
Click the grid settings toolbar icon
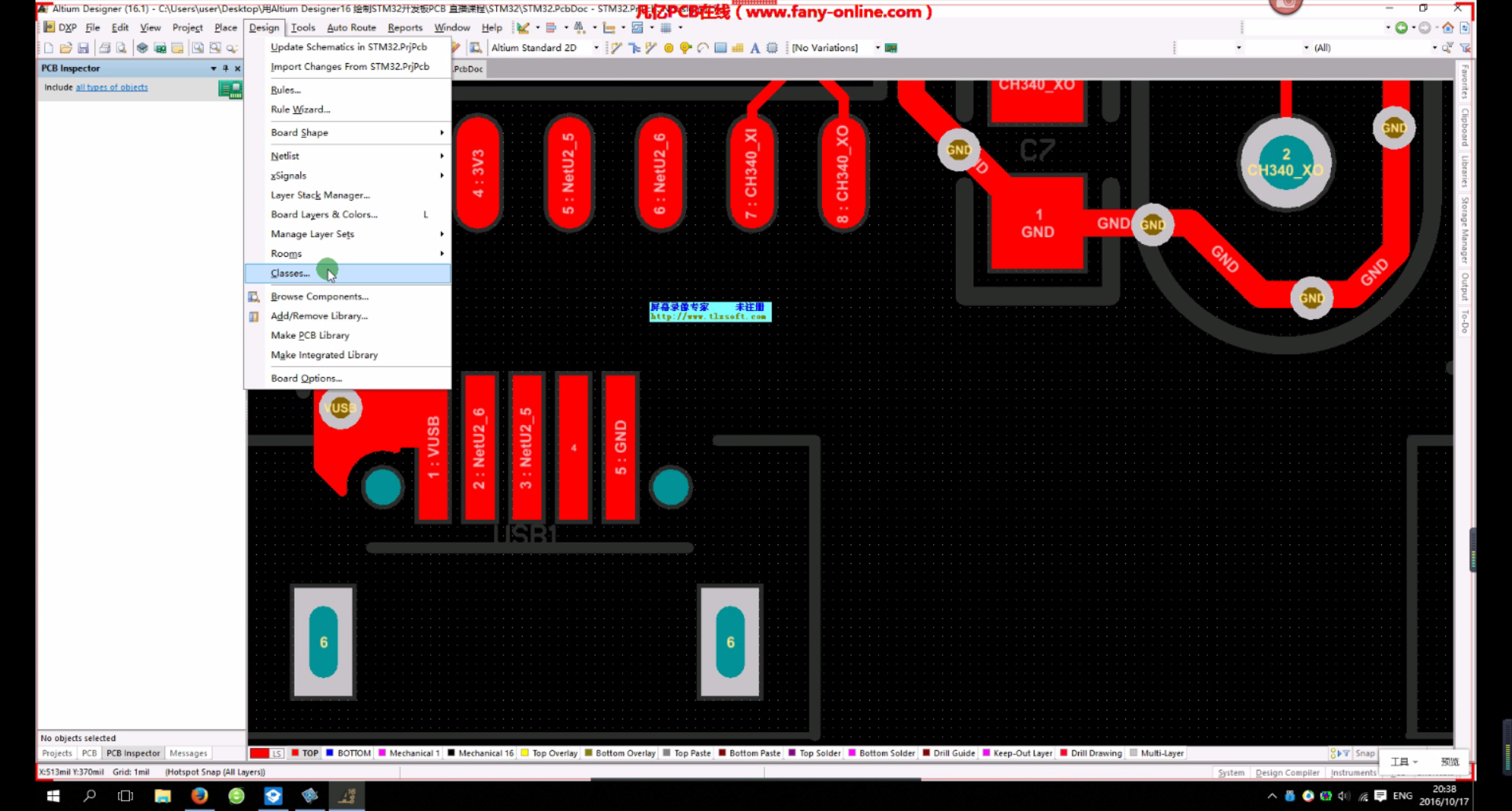[666, 28]
